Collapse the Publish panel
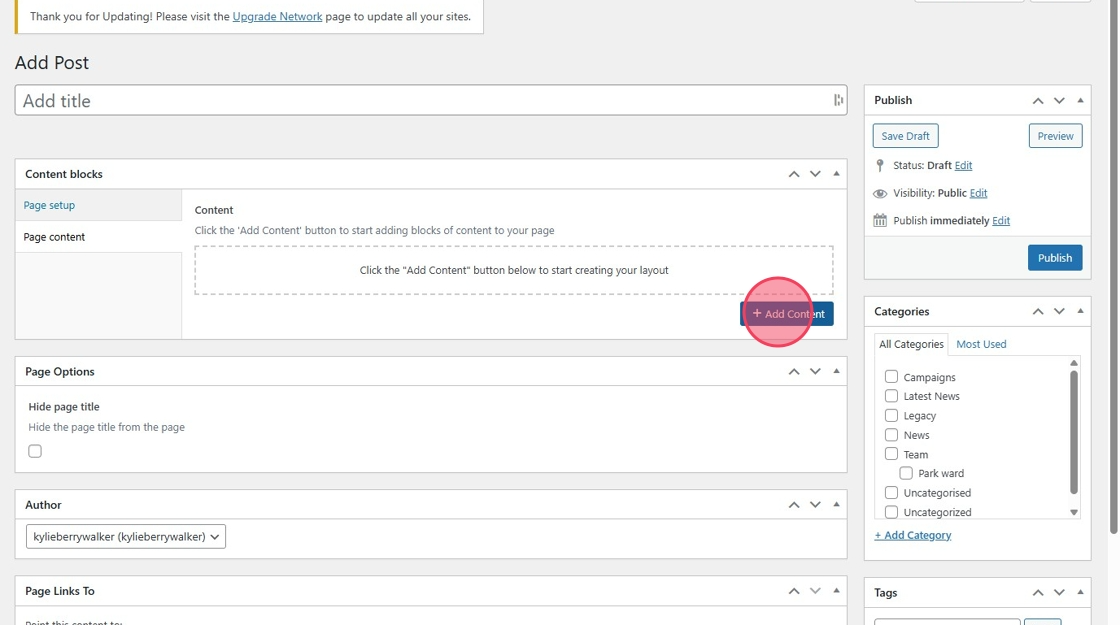1120x625 pixels. [1080, 100]
